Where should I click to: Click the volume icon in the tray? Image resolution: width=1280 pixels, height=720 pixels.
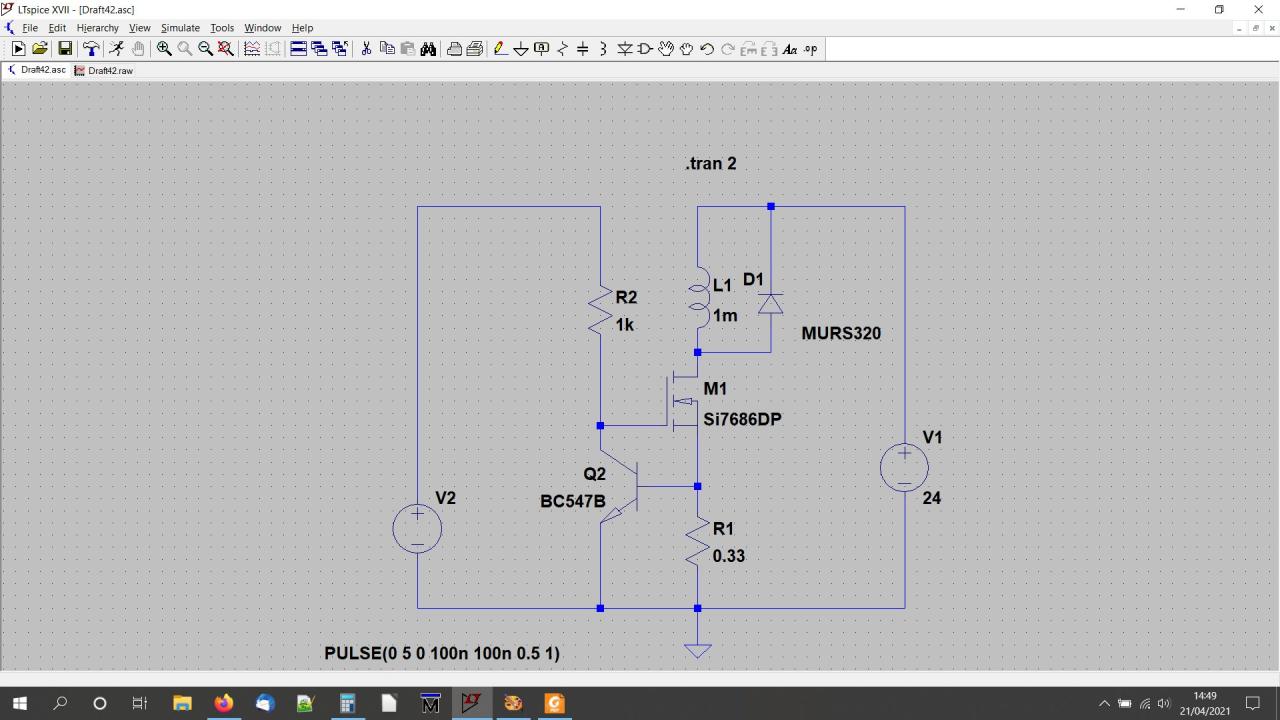coord(1164,704)
